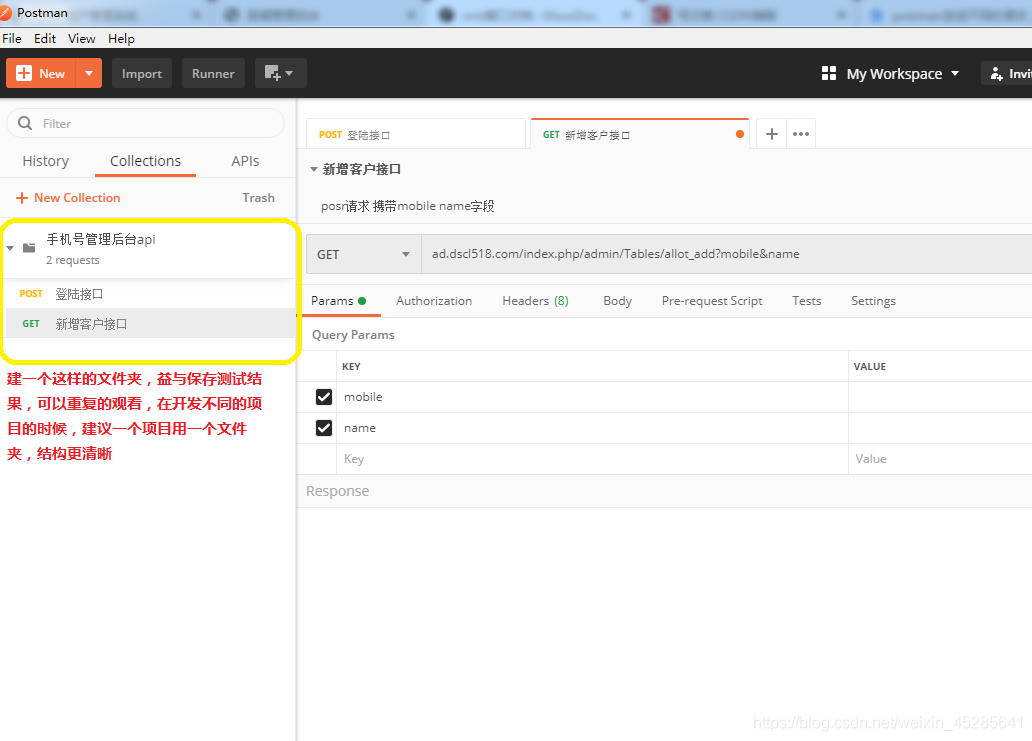Select the Pre-request Script tab

(711, 301)
